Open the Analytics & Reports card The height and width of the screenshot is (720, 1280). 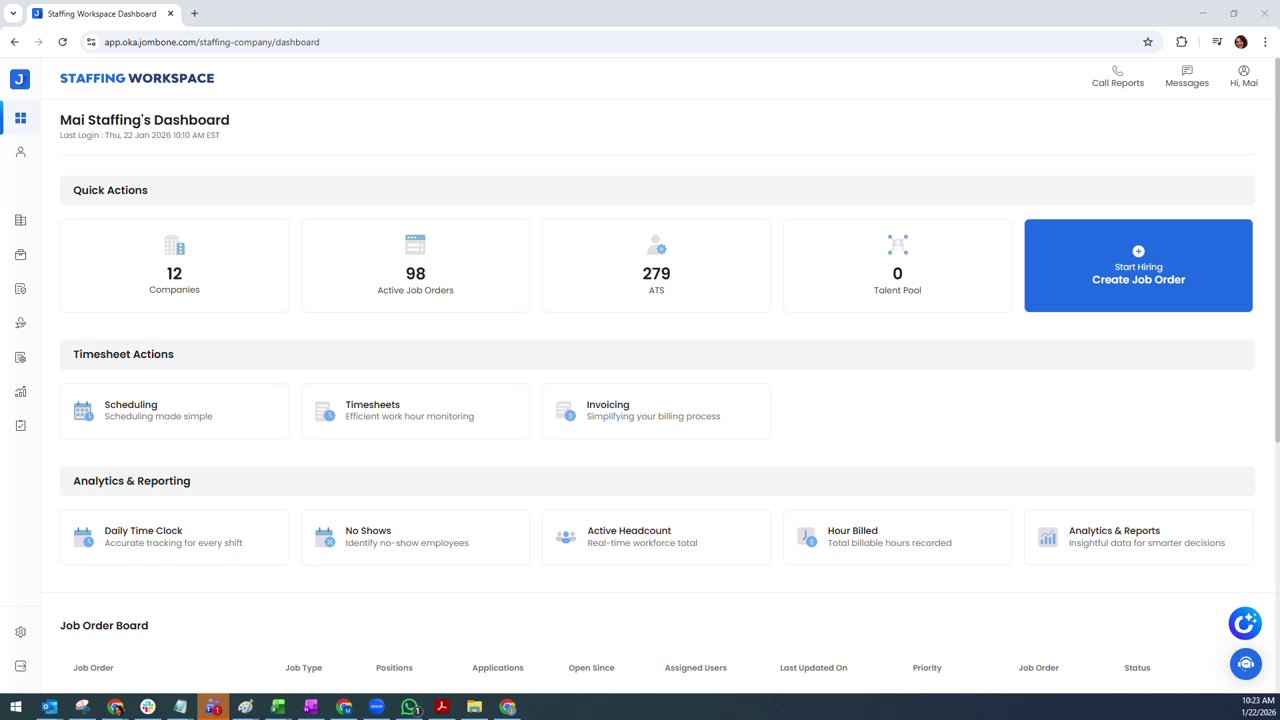pyautogui.click(x=1138, y=537)
